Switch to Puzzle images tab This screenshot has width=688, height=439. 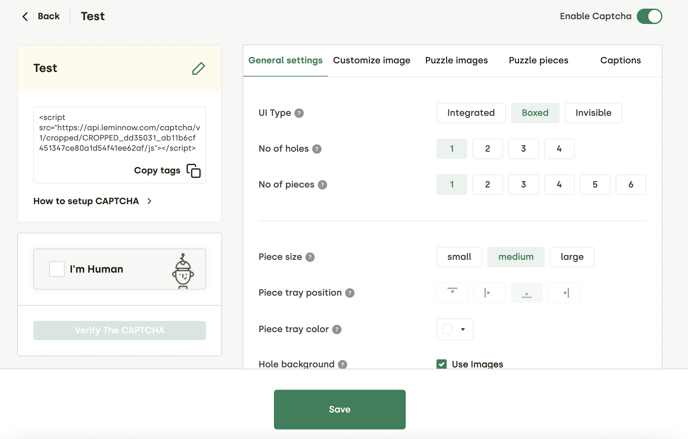point(456,61)
